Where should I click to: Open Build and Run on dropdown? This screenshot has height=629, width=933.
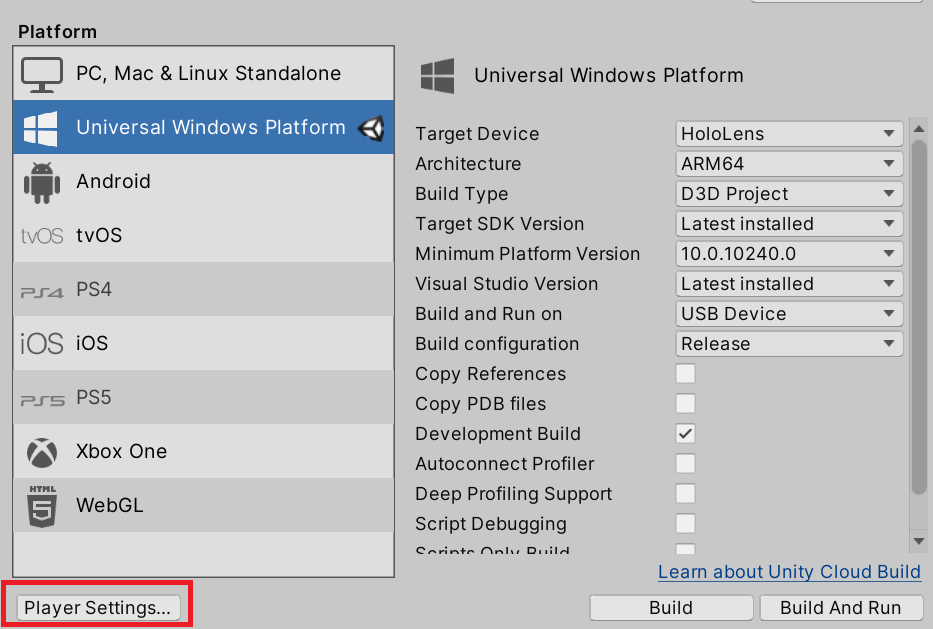[789, 314]
